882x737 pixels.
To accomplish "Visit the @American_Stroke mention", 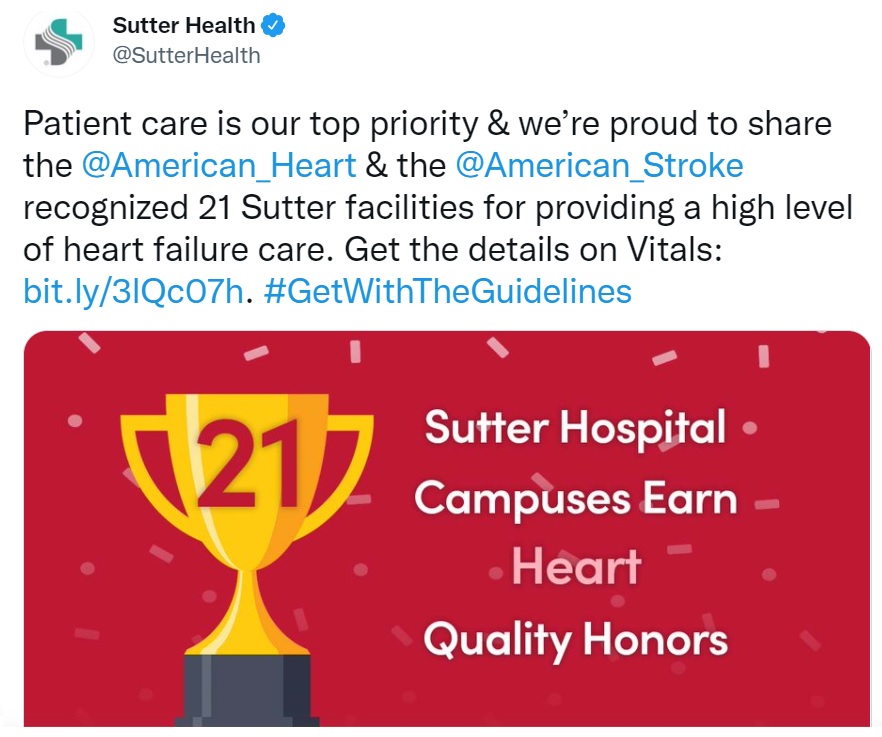I will pyautogui.click(x=598, y=166).
